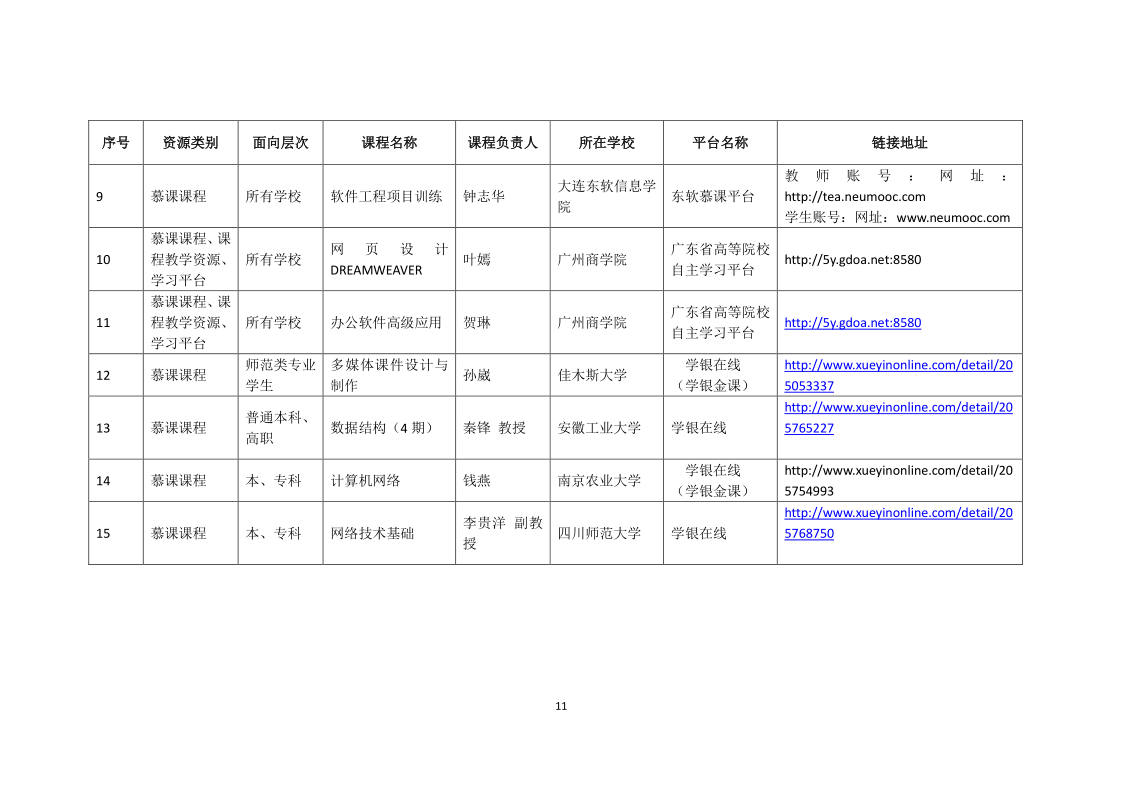1123x794 pixels.
Task: Click the tea.neumooc.com teacher account URL
Action: click(855, 197)
